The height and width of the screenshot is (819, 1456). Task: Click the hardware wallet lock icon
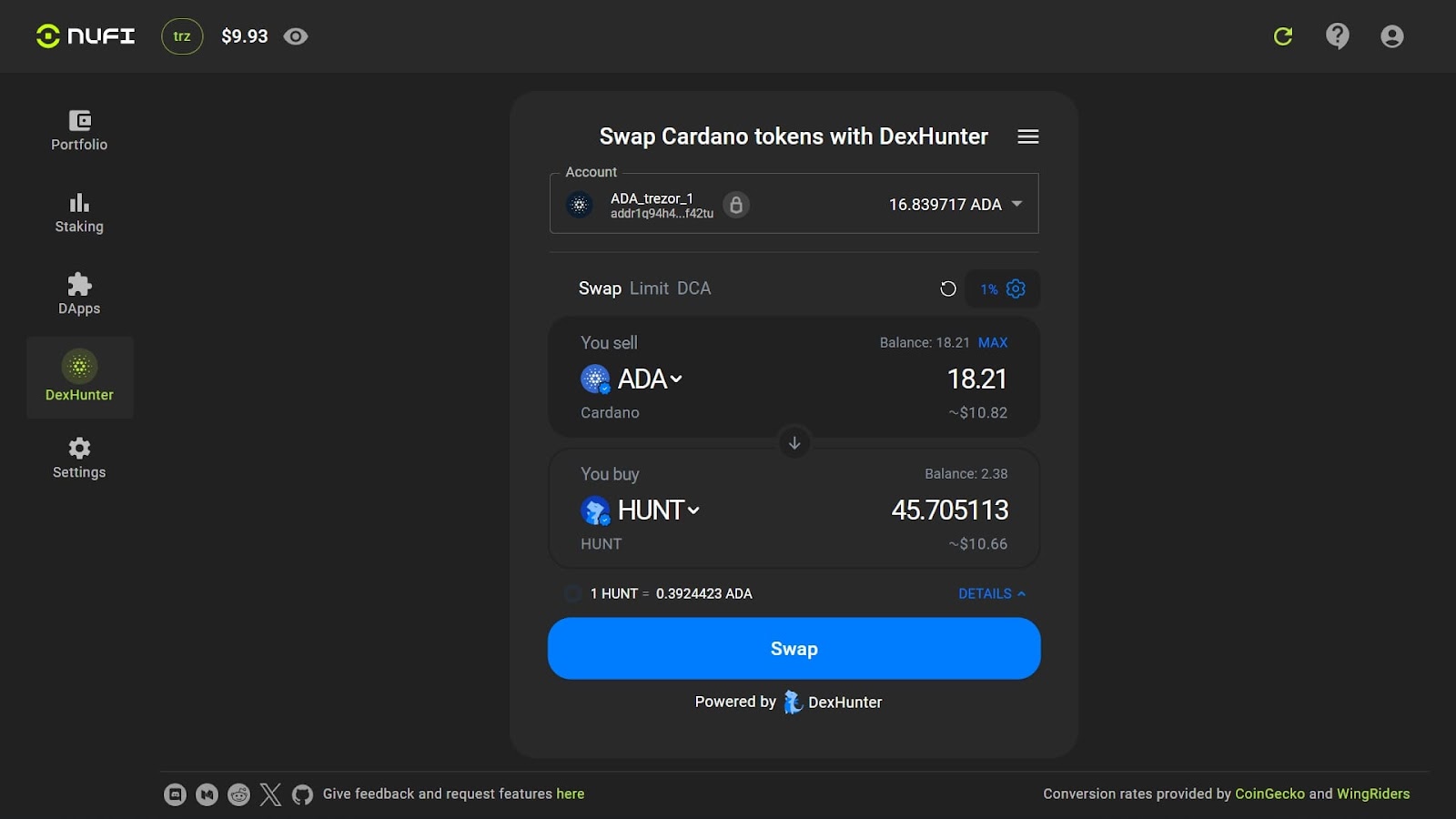click(x=736, y=205)
